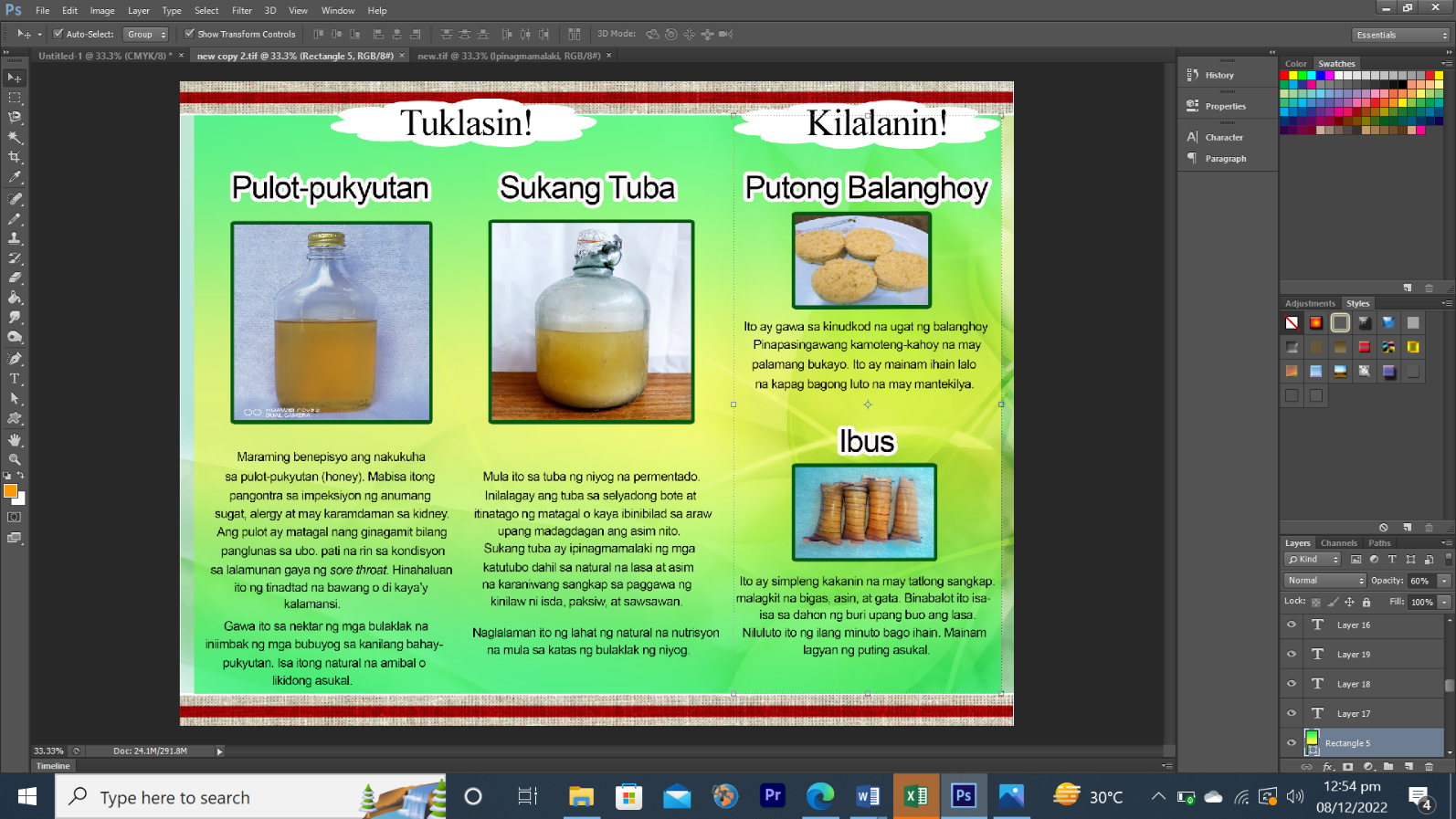Image resolution: width=1456 pixels, height=819 pixels.
Task: Switch to the new.tif document tab
Action: click(509, 56)
